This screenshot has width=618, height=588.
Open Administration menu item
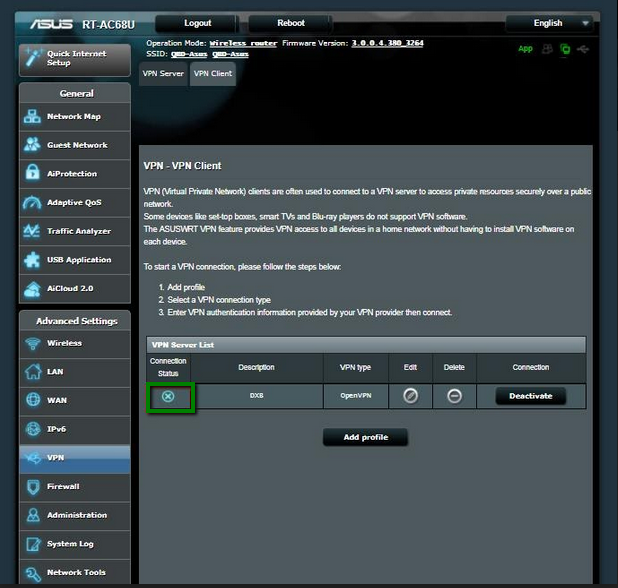[x=75, y=515]
